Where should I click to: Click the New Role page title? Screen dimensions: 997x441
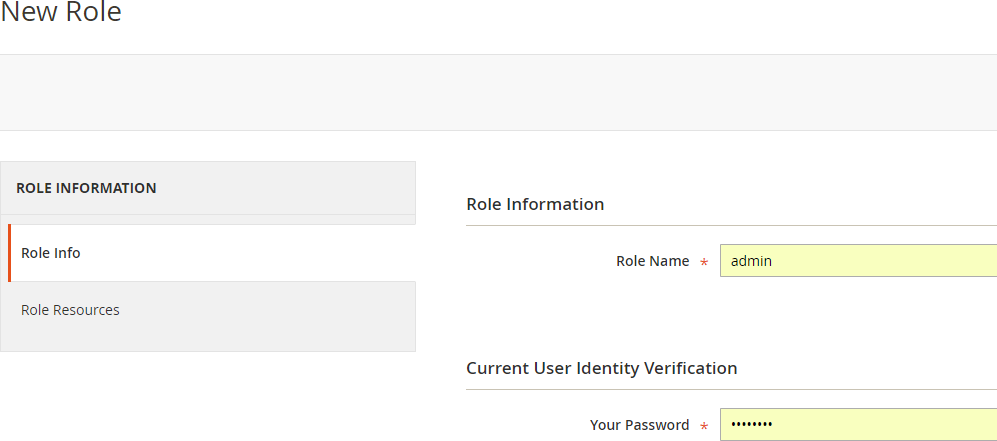(61, 13)
